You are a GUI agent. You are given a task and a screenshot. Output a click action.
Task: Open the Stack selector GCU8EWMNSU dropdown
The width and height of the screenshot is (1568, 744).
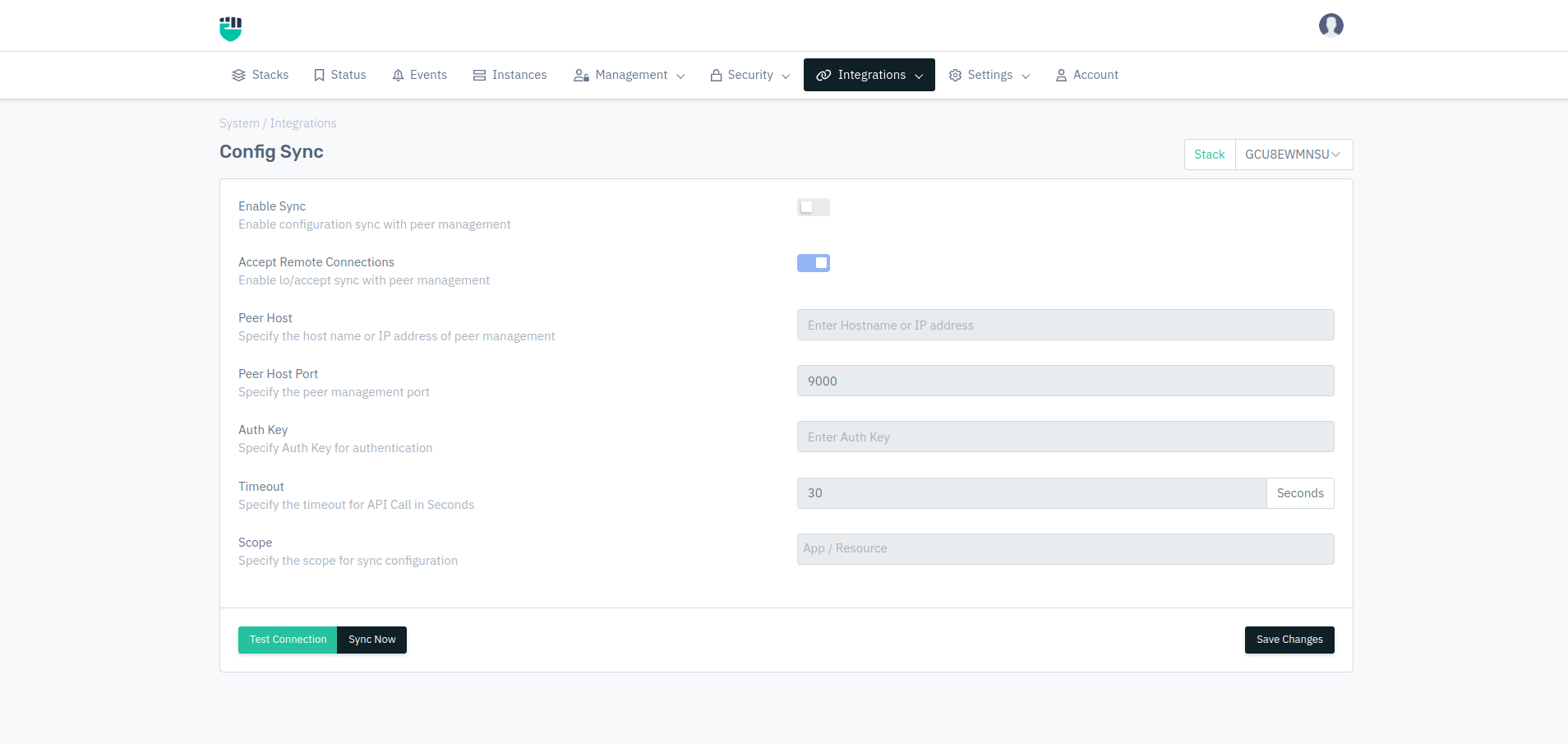click(1293, 155)
